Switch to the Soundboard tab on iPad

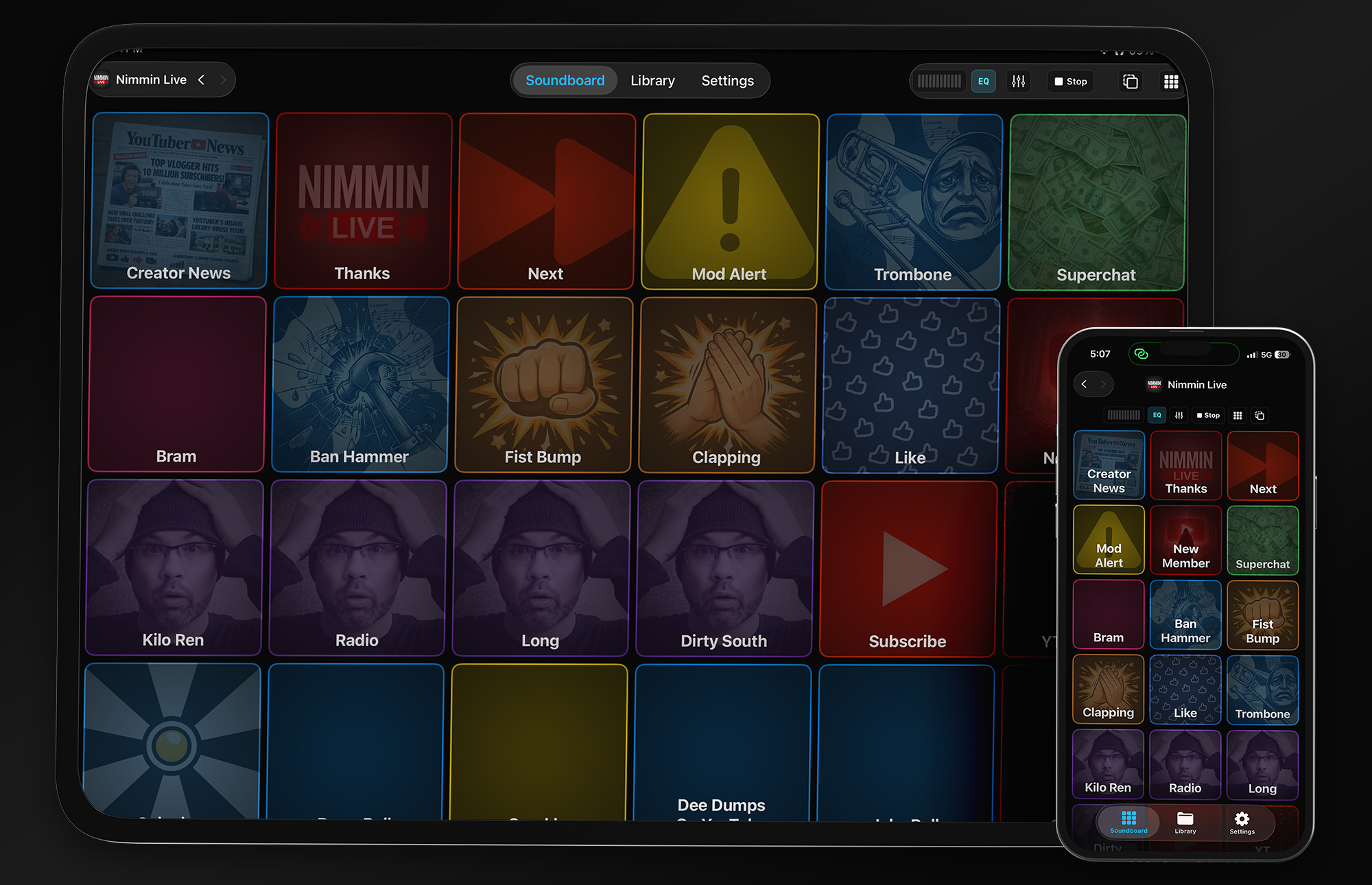[x=565, y=81]
